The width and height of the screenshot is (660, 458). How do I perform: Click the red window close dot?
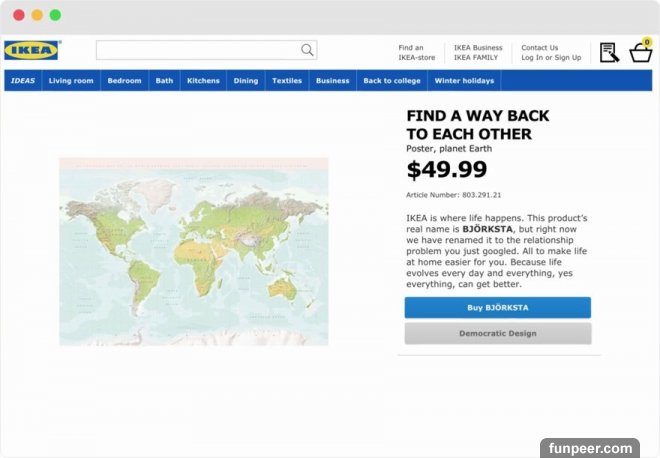[x=19, y=15]
